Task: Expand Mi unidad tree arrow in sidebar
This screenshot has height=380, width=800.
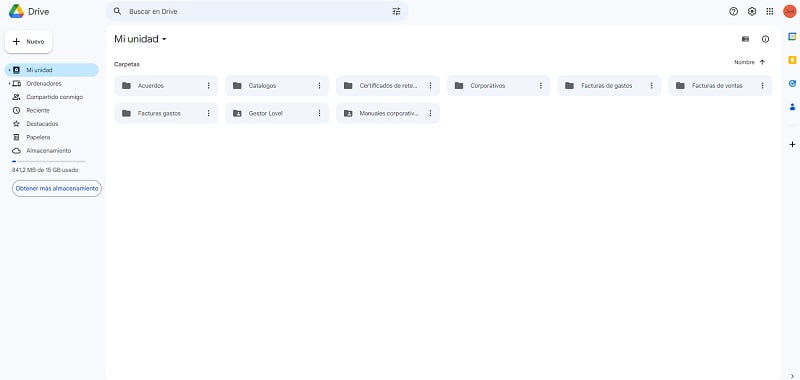Action: tap(9, 70)
